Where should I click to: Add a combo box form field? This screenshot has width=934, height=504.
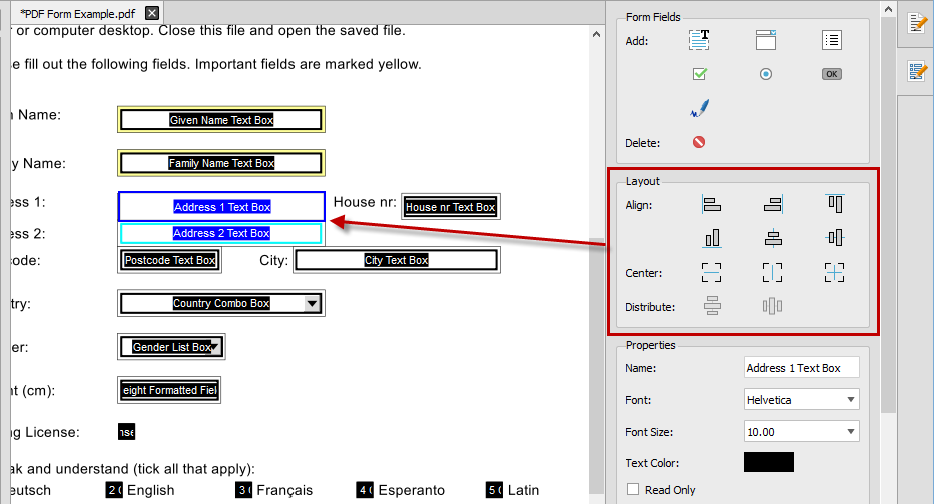(x=766, y=40)
